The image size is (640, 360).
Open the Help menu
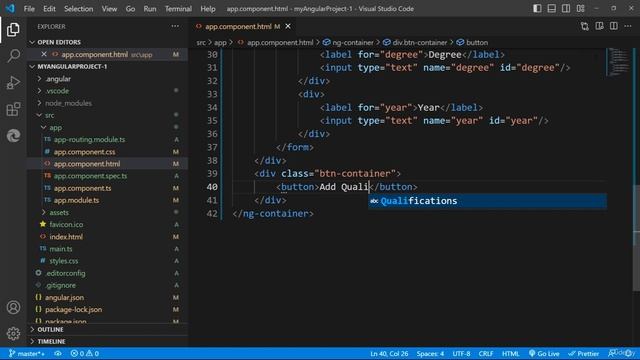tap(208, 9)
